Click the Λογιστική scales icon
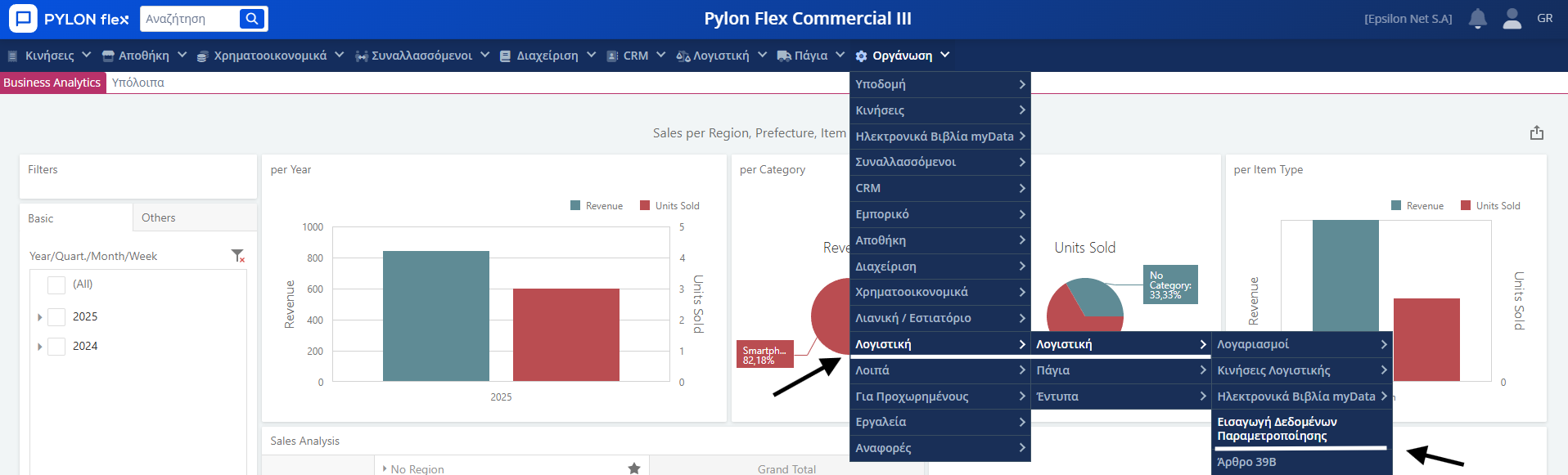Viewport: 1568px width, 475px height. 683,56
